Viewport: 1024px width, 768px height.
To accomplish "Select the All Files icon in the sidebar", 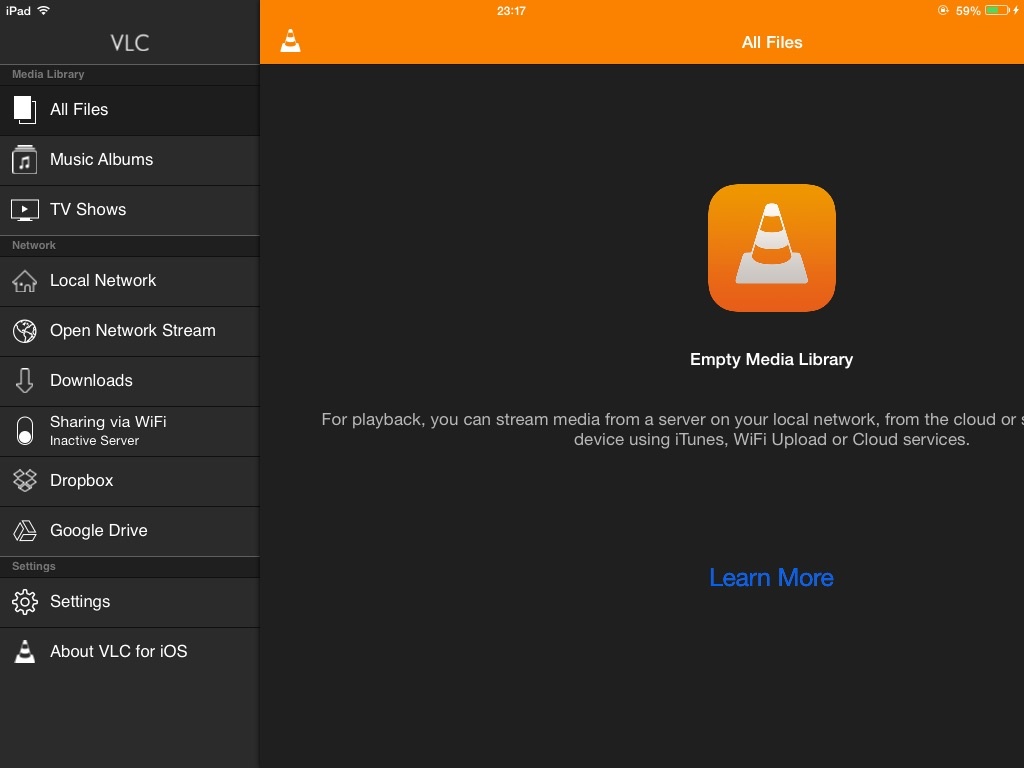I will coord(24,110).
